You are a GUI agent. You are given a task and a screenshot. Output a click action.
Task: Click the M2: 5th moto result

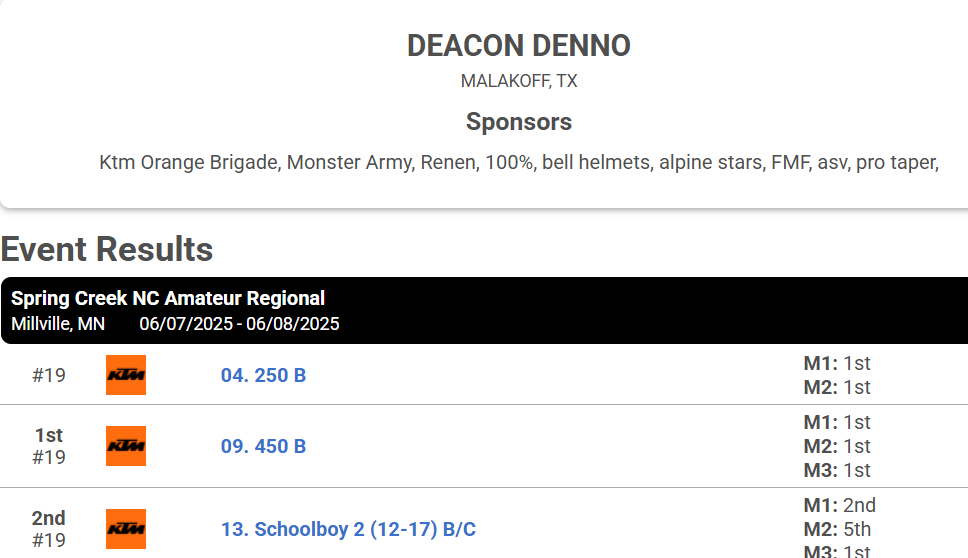point(837,529)
